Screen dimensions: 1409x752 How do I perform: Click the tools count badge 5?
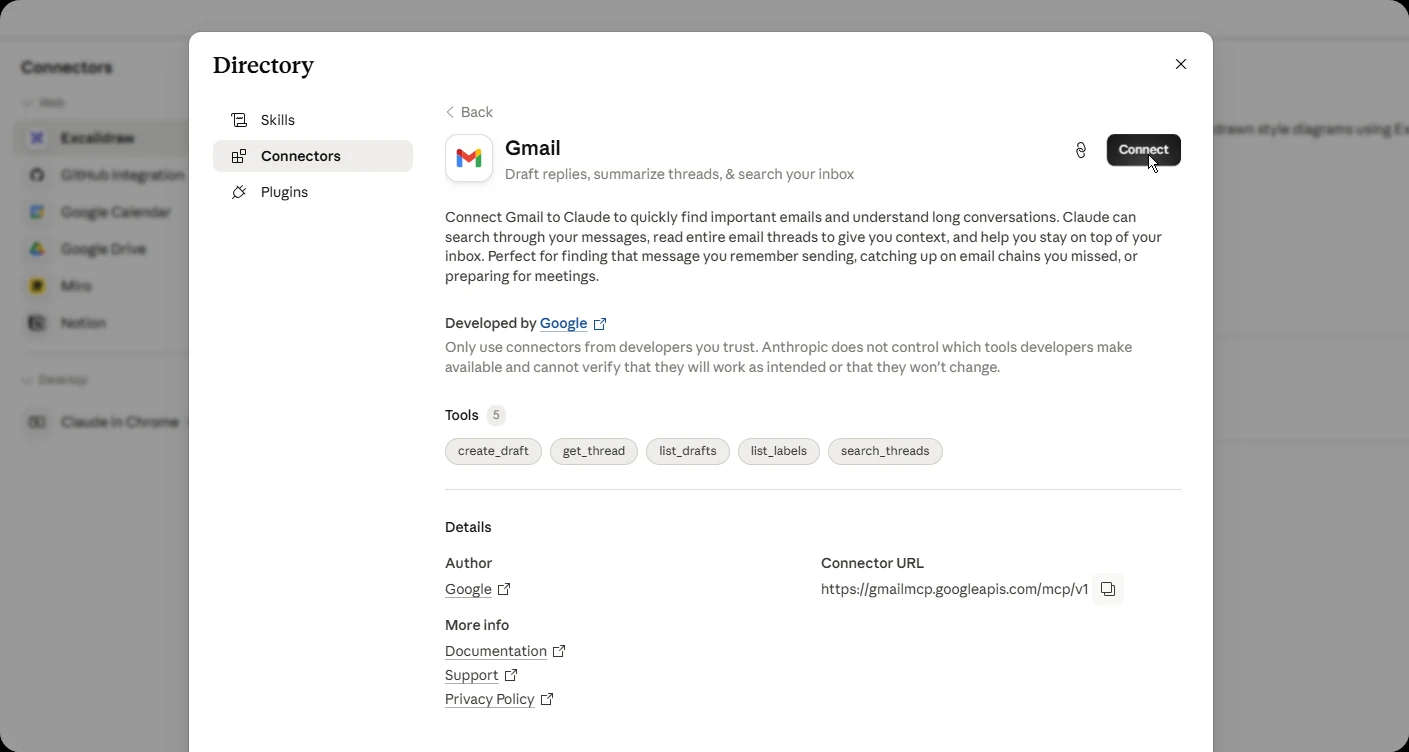click(496, 415)
